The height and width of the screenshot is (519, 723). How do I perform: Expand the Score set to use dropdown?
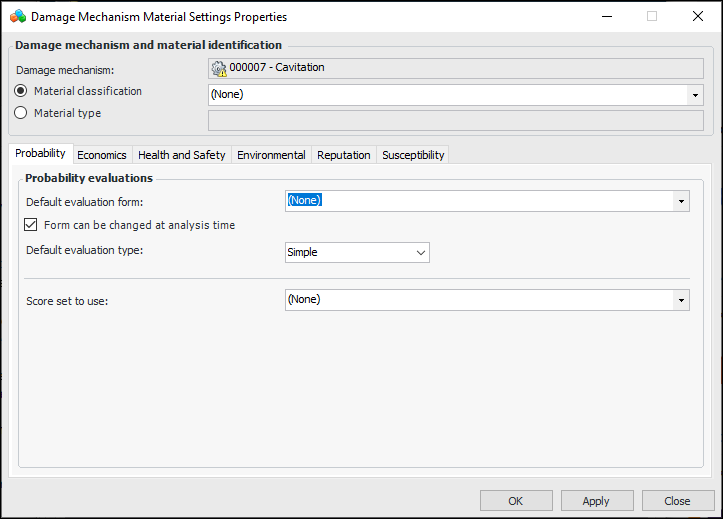[681, 300]
